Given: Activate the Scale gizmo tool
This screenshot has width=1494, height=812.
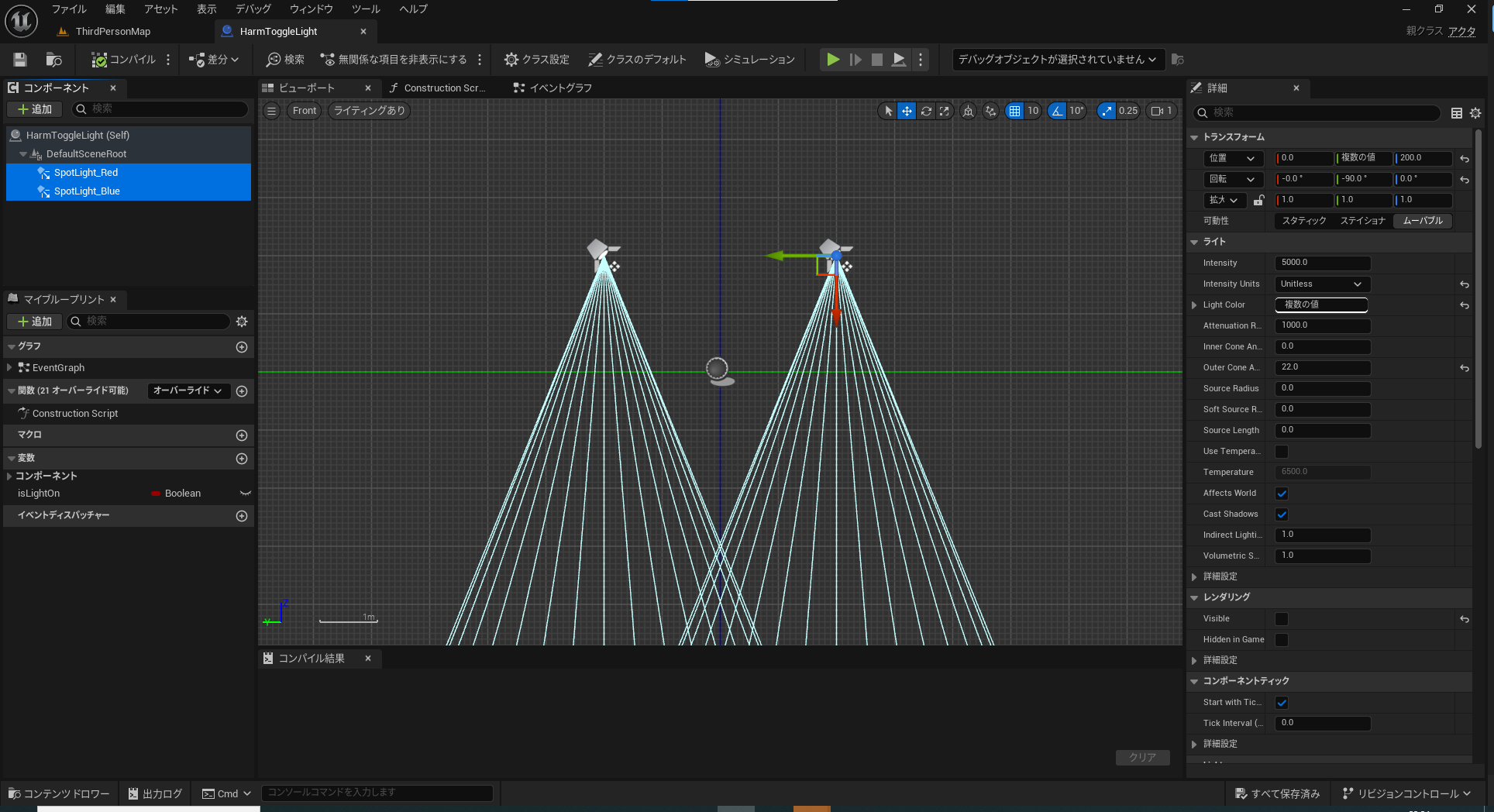Looking at the screenshot, I should point(944,111).
